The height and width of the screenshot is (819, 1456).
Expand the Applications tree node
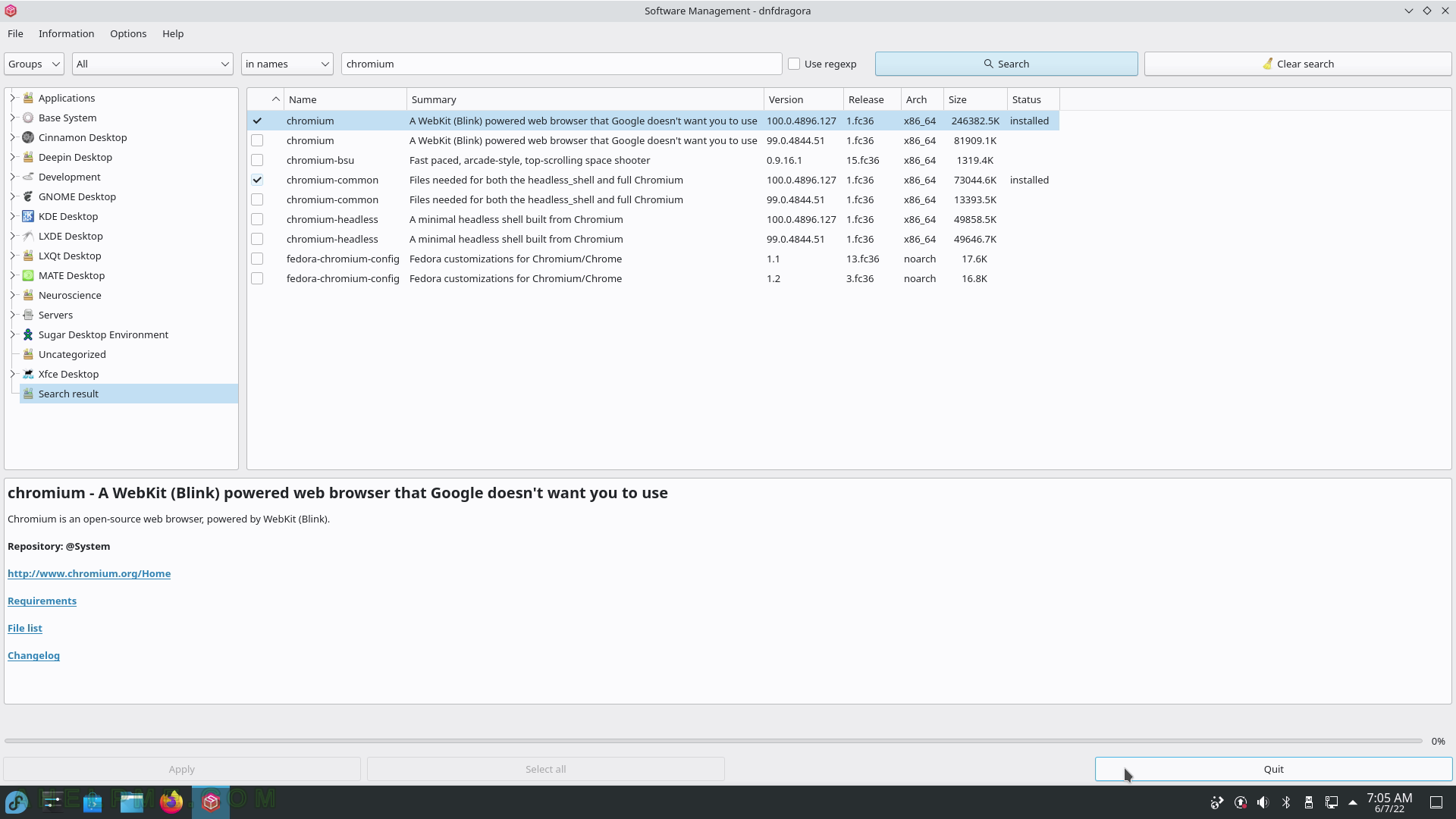tap(12, 98)
